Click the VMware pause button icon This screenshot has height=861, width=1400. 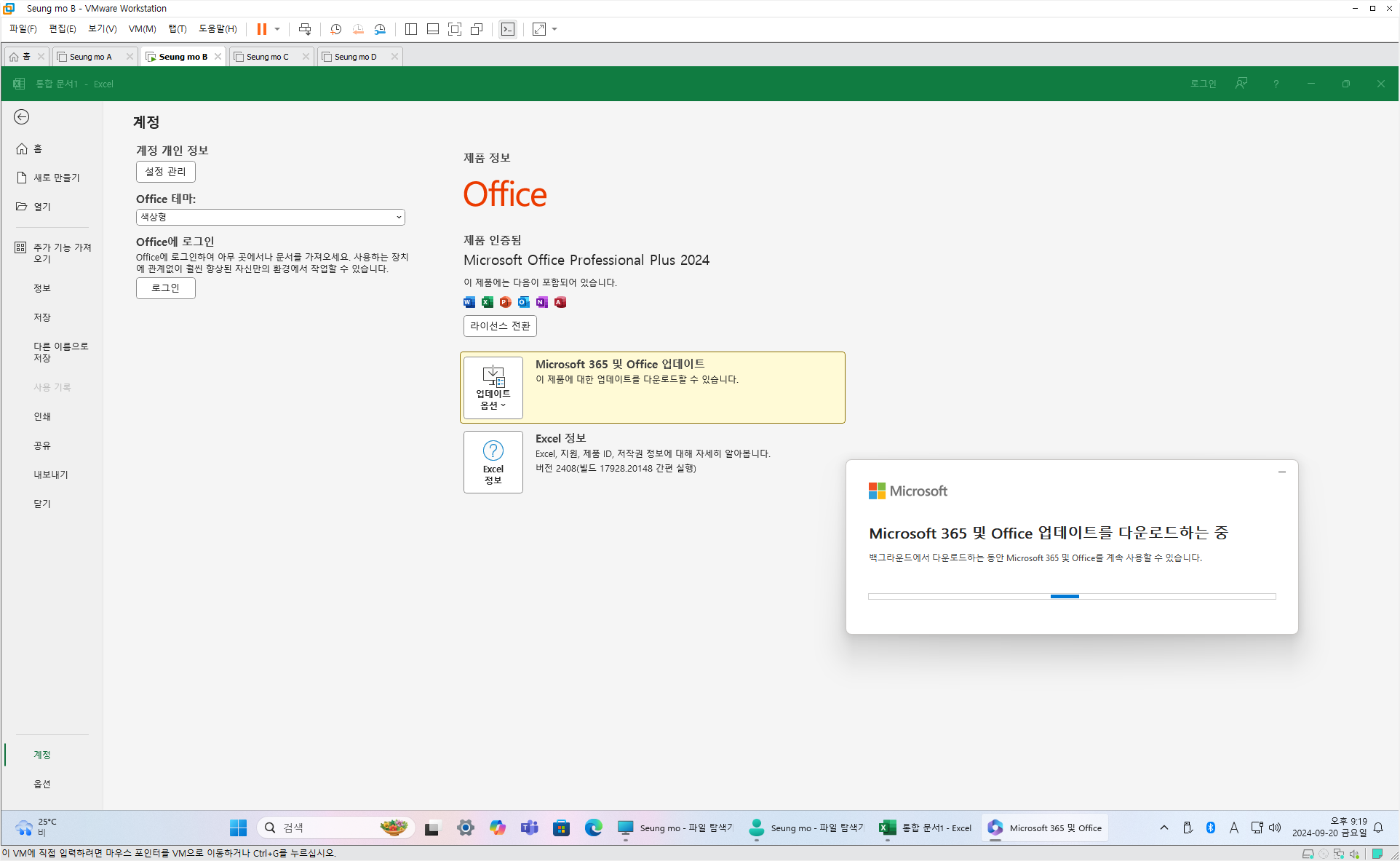261,29
